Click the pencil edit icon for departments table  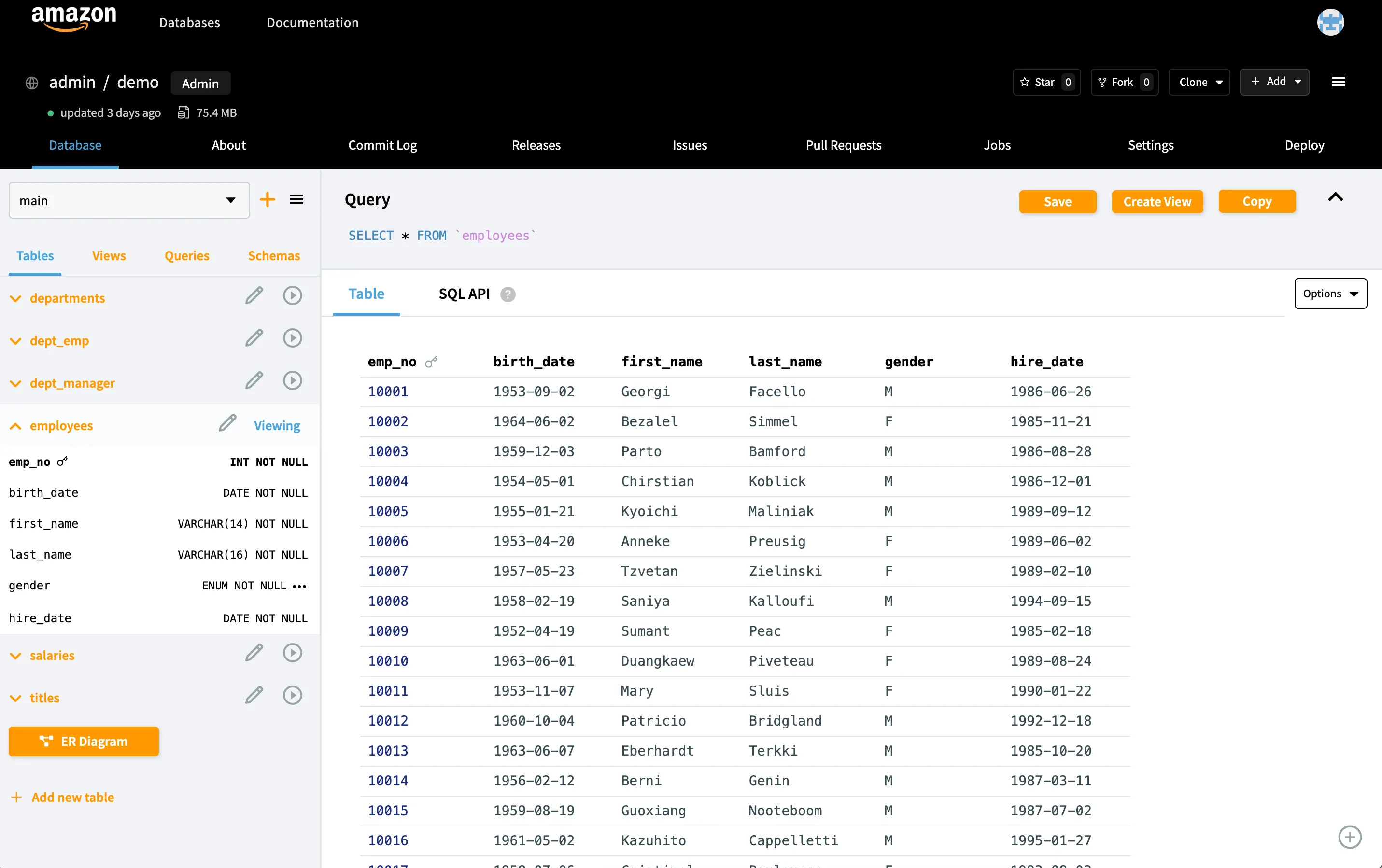click(x=254, y=296)
